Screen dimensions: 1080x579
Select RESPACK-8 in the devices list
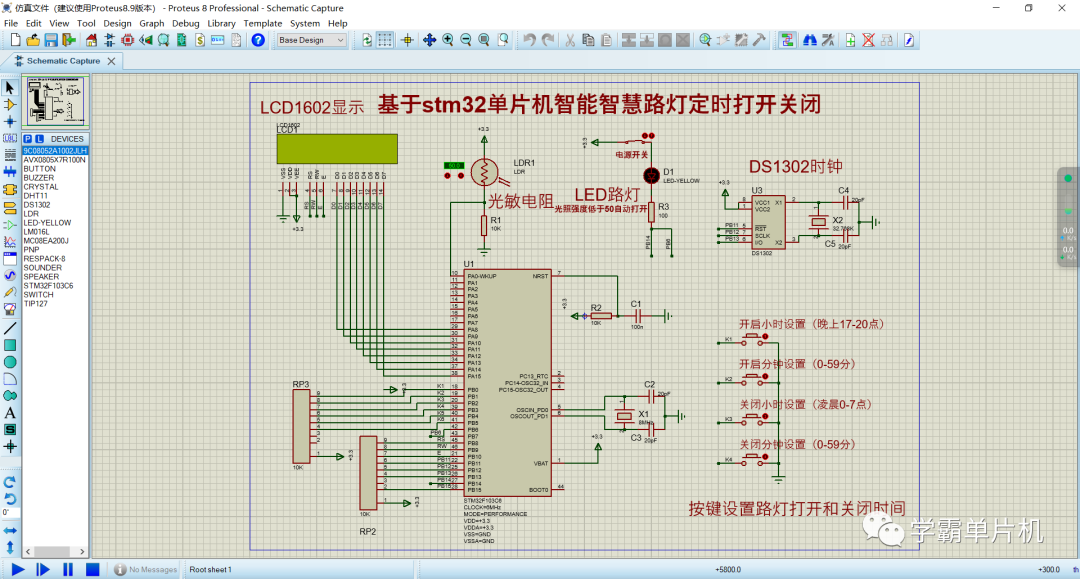tap(44, 259)
